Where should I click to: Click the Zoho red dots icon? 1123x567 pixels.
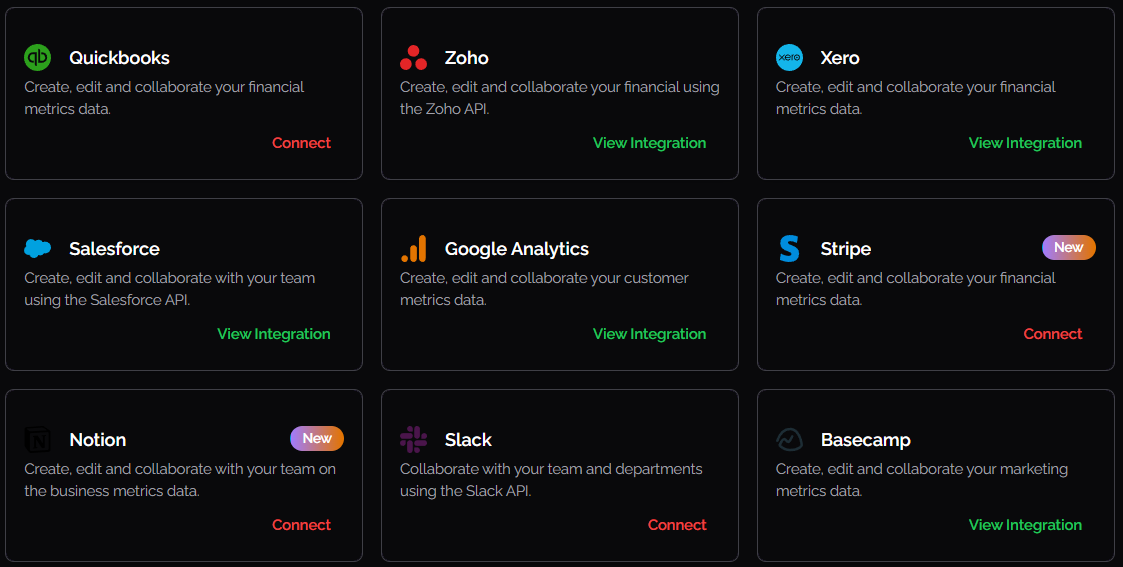(413, 58)
